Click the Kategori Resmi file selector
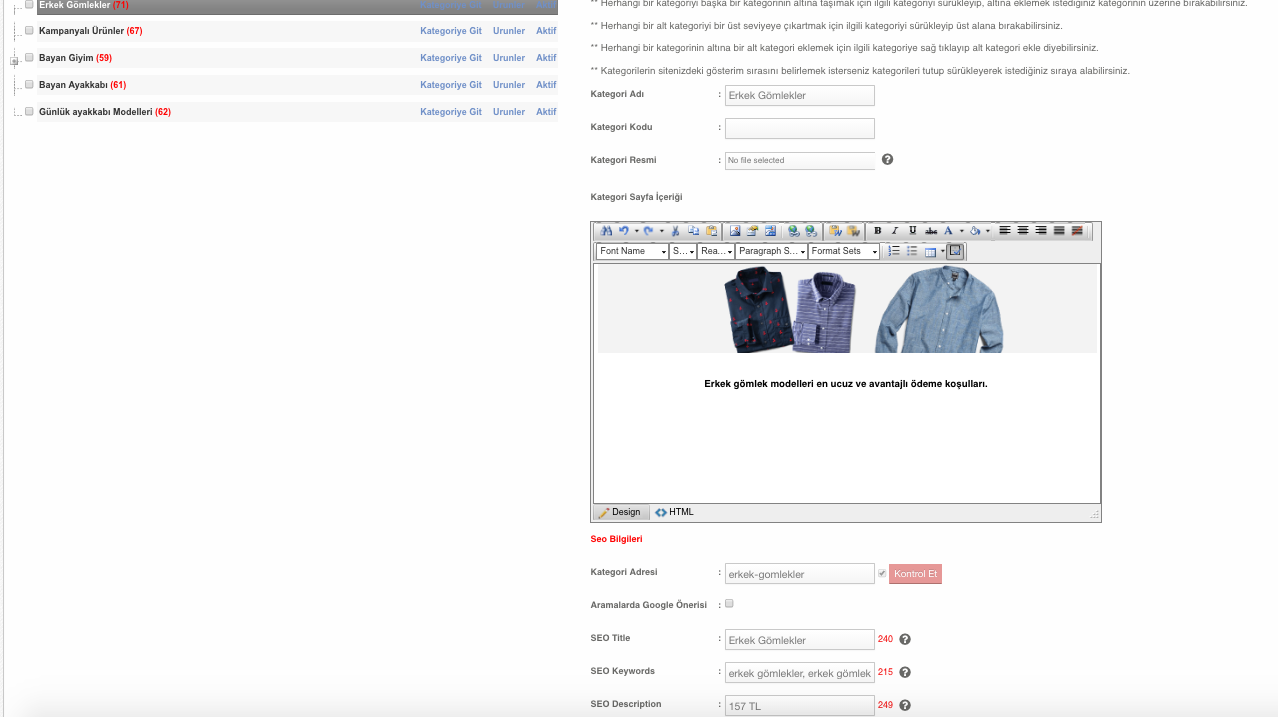The height and width of the screenshot is (717, 1278). (800, 160)
